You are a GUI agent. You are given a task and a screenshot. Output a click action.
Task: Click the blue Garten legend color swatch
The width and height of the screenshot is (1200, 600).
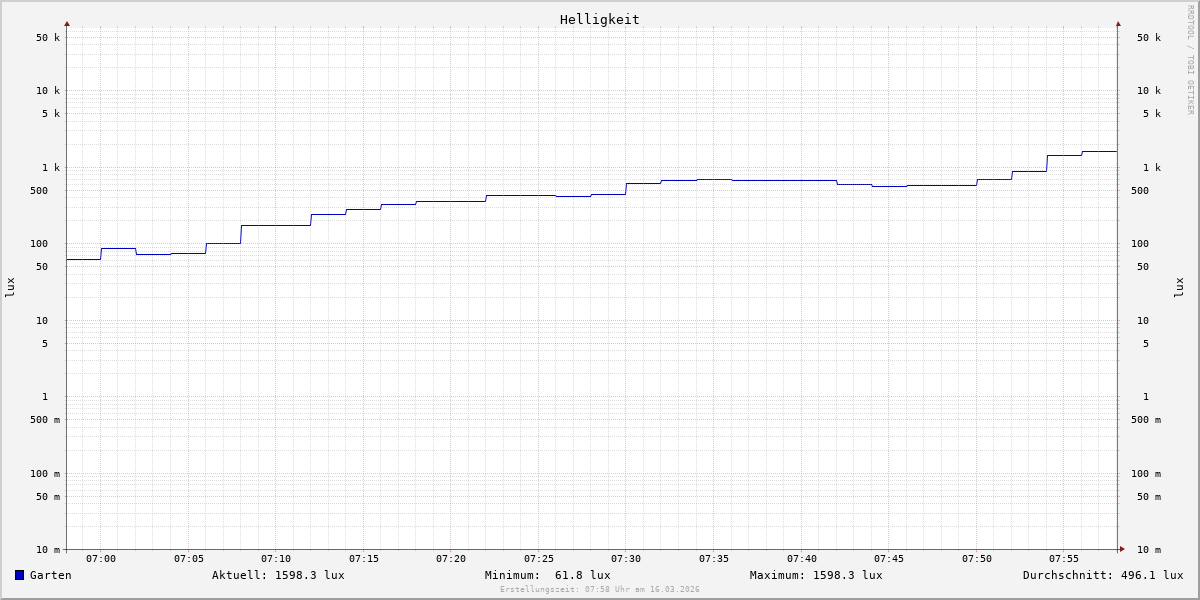tap(19, 575)
